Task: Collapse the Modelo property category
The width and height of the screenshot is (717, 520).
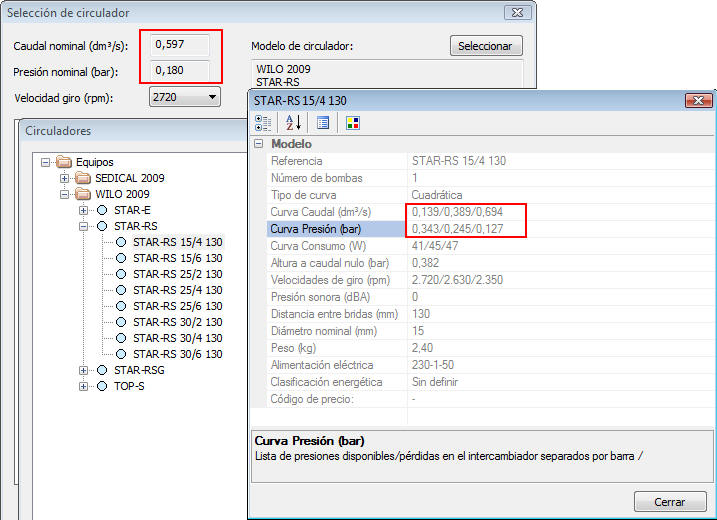Action: 259,144
